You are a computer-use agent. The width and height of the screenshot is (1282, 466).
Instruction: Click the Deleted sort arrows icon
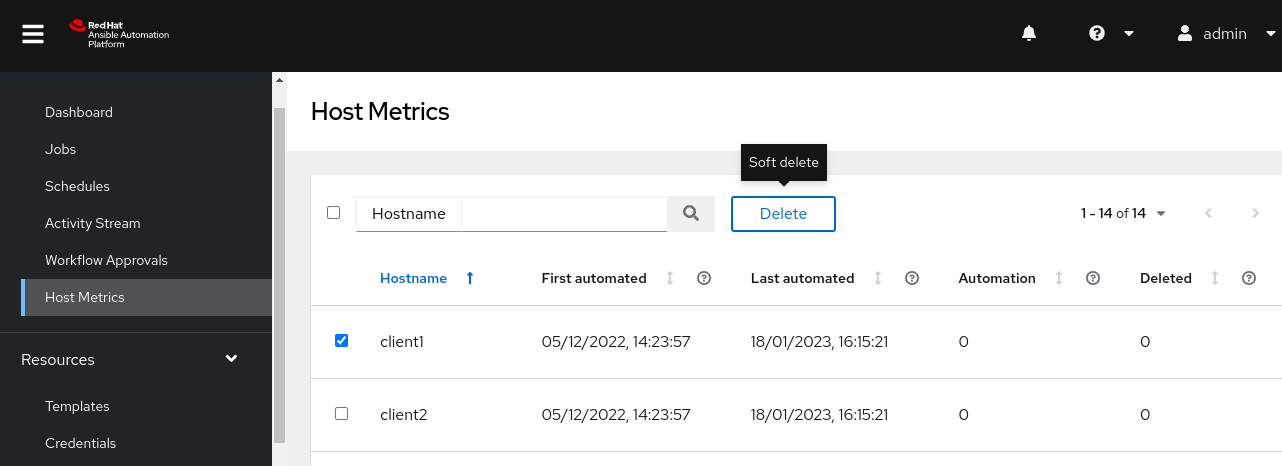tap(1215, 278)
